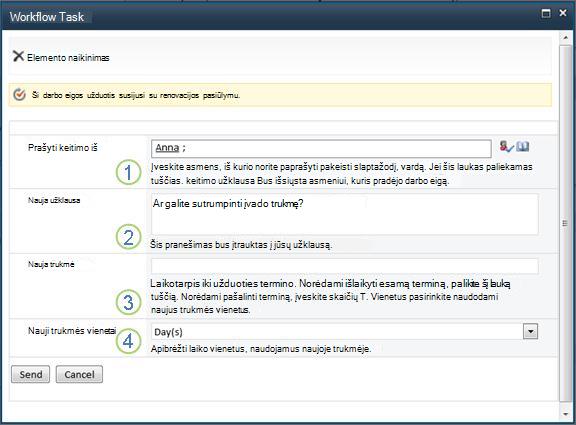Image resolution: width=576 pixels, height=425 pixels.
Task: Click the workflow task checkmark info icon
Action: (19, 95)
